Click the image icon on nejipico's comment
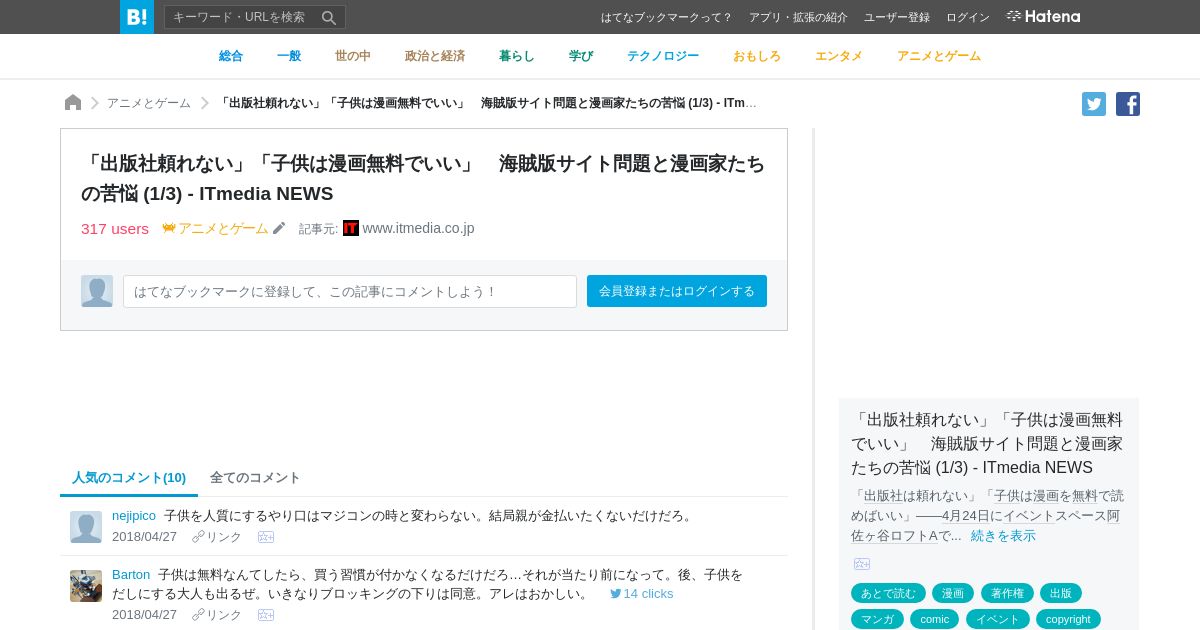The image size is (1200, 630). 266,537
